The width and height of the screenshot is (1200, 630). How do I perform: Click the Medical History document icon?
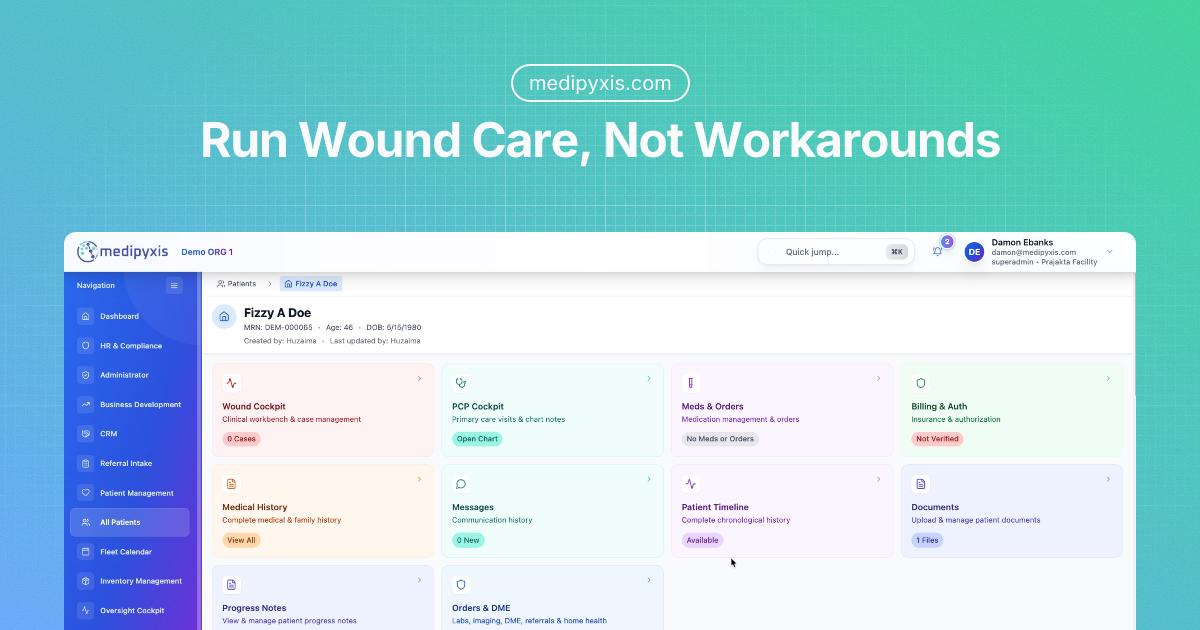click(231, 484)
